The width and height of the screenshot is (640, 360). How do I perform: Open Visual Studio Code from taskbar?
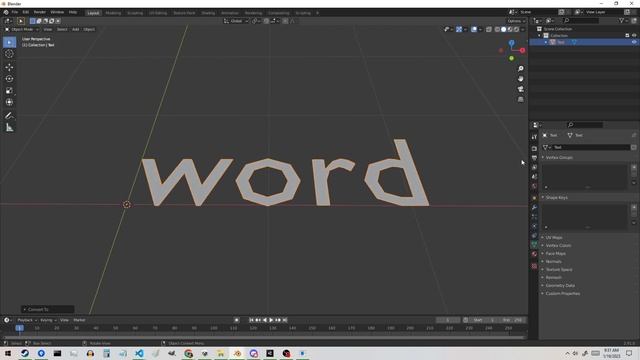coord(139,353)
